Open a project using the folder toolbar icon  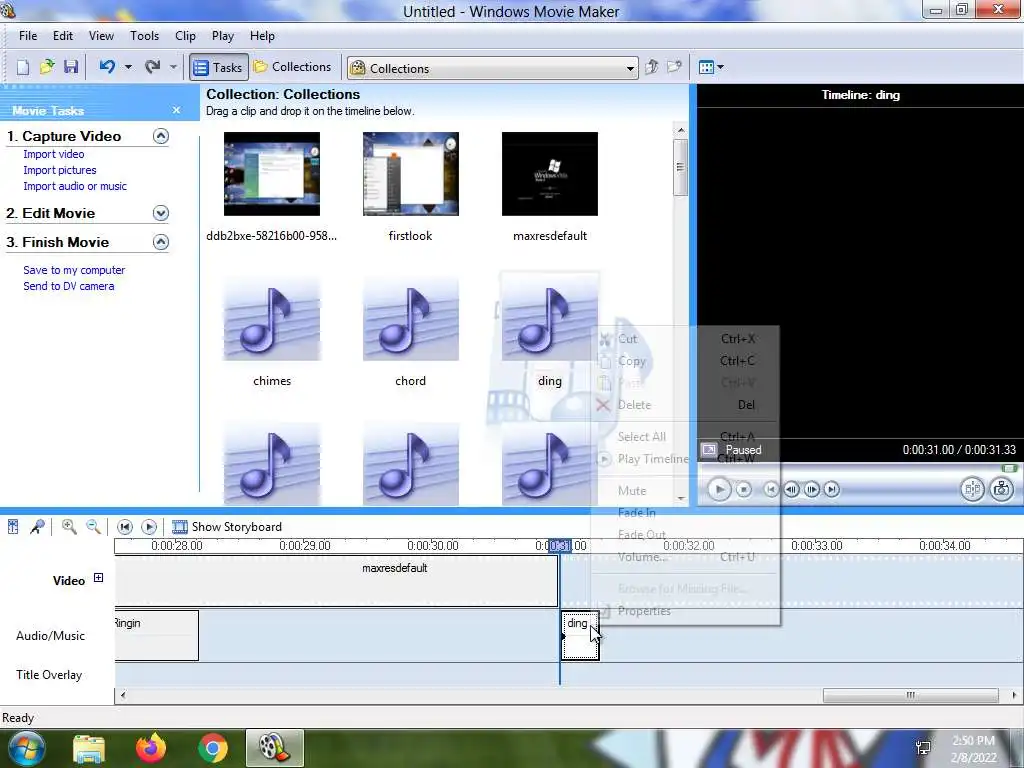pyautogui.click(x=46, y=67)
